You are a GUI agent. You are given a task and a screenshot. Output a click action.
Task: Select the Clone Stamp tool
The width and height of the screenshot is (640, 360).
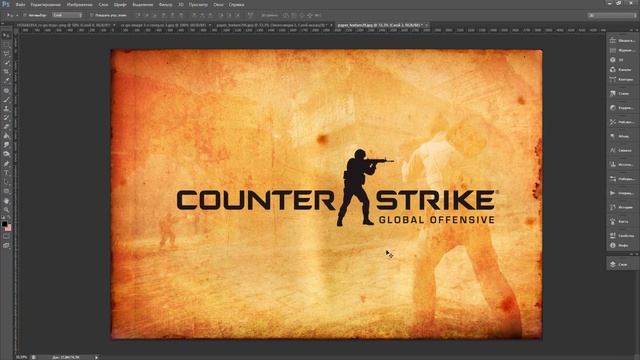tap(6, 109)
